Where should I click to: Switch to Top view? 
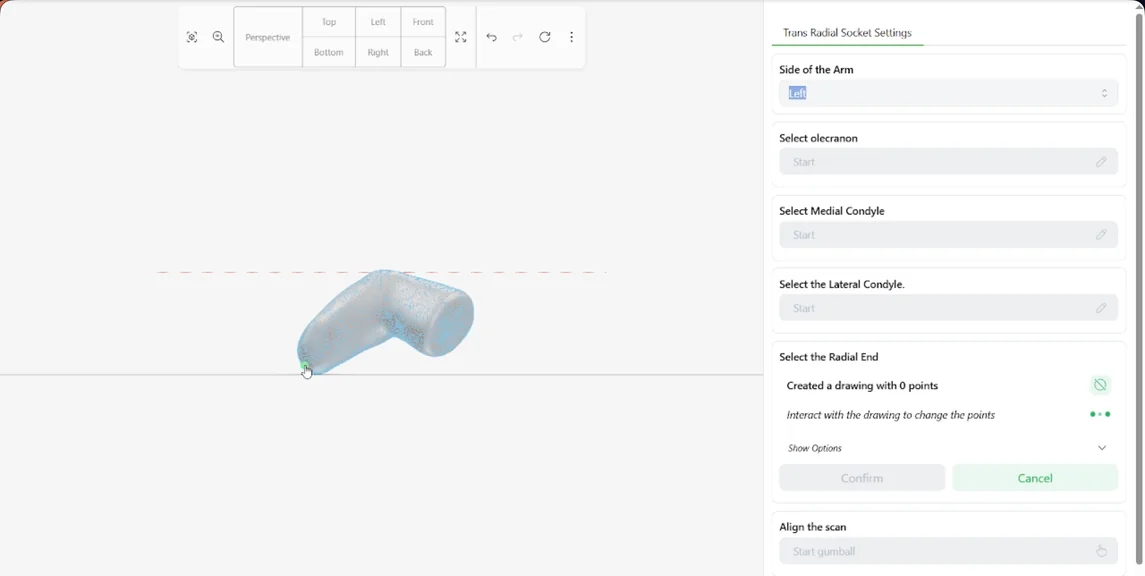tap(329, 22)
